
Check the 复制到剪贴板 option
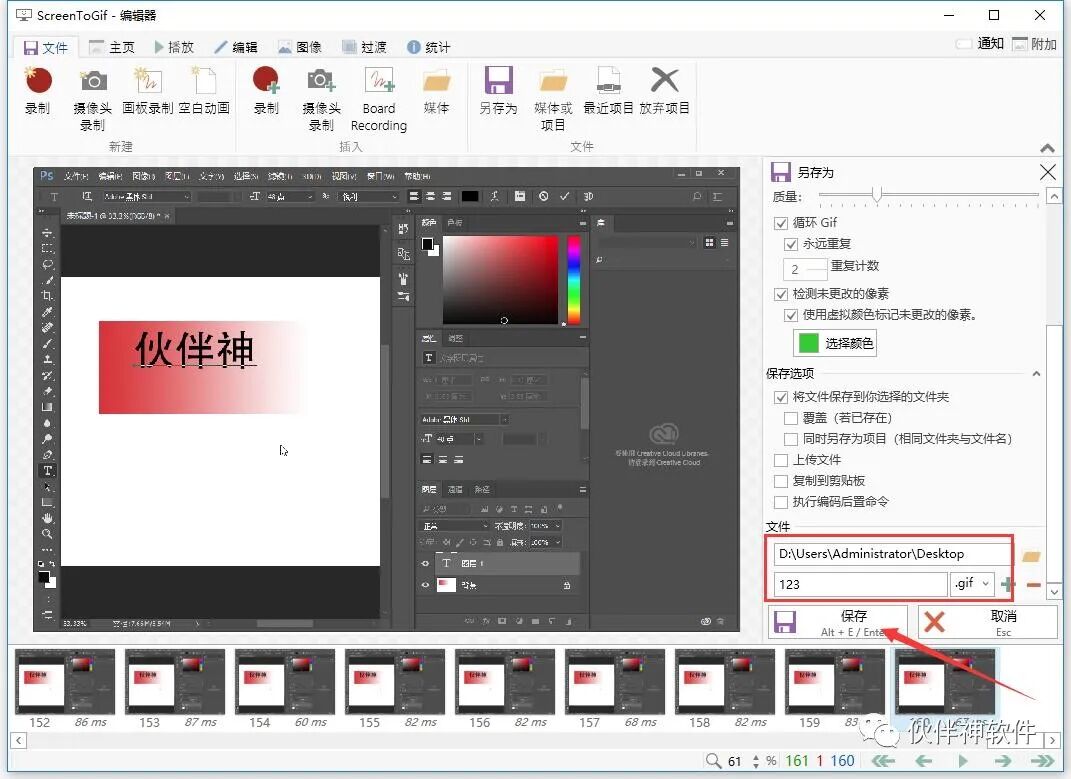click(783, 480)
